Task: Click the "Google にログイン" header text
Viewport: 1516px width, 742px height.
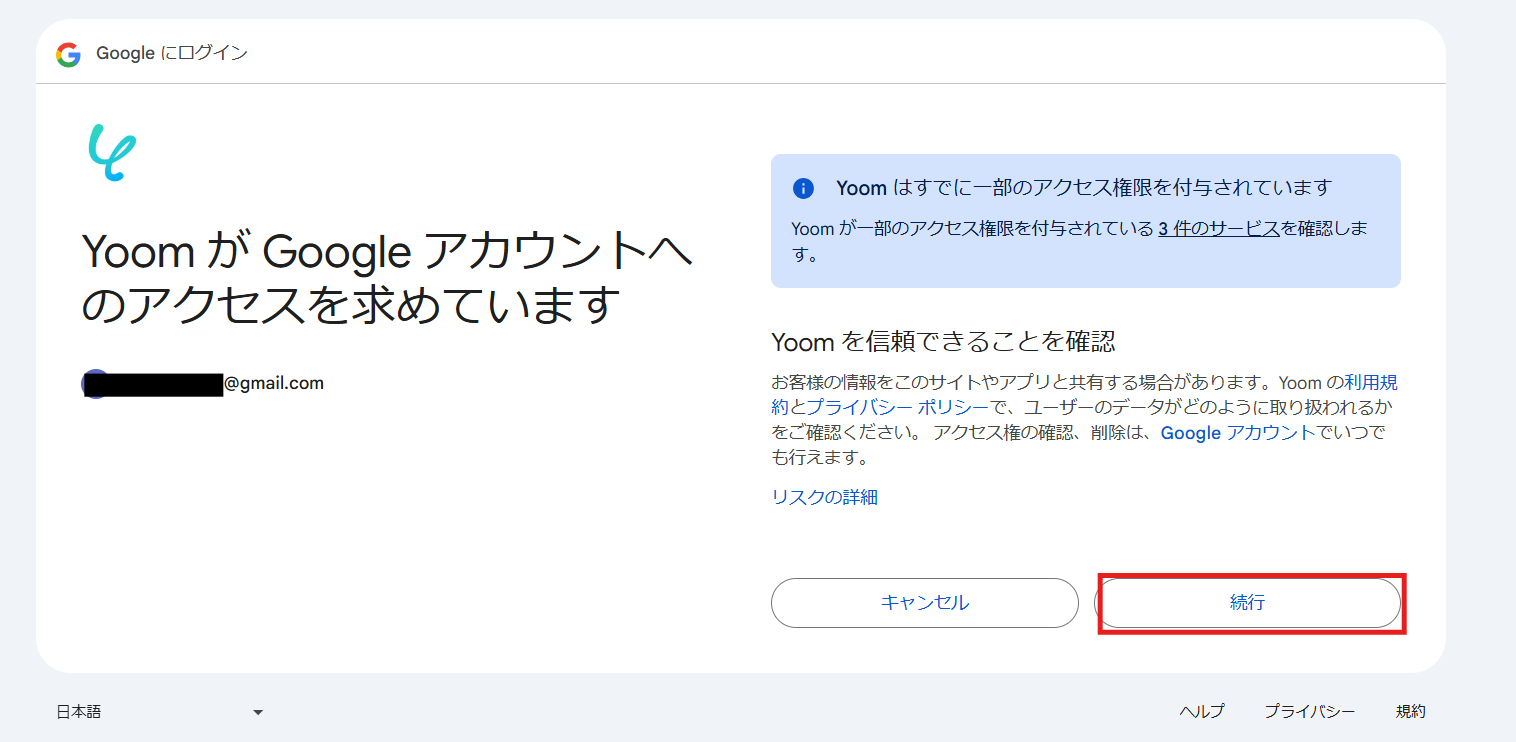Action: click(172, 54)
